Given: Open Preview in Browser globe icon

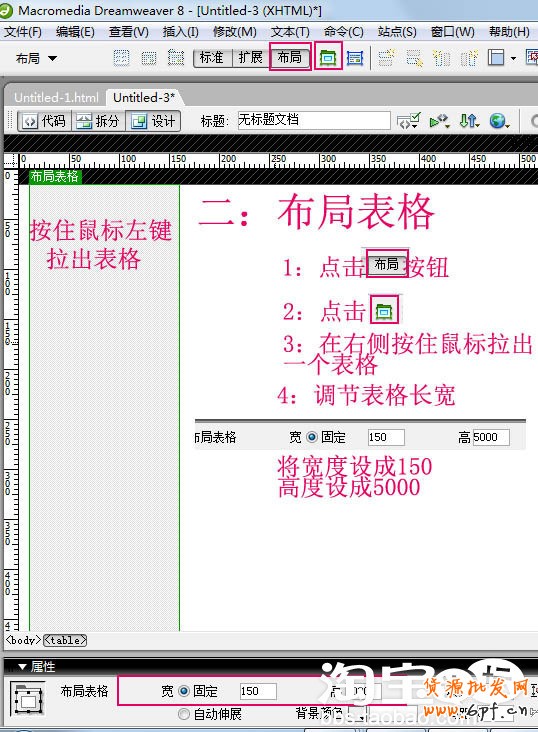Looking at the screenshot, I should tap(499, 121).
